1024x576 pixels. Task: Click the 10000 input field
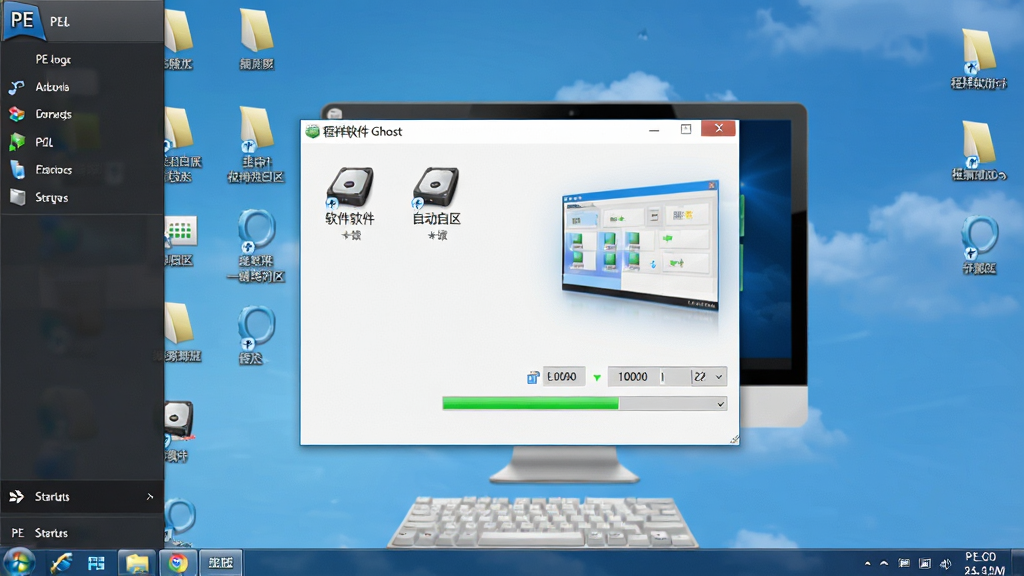tap(648, 377)
